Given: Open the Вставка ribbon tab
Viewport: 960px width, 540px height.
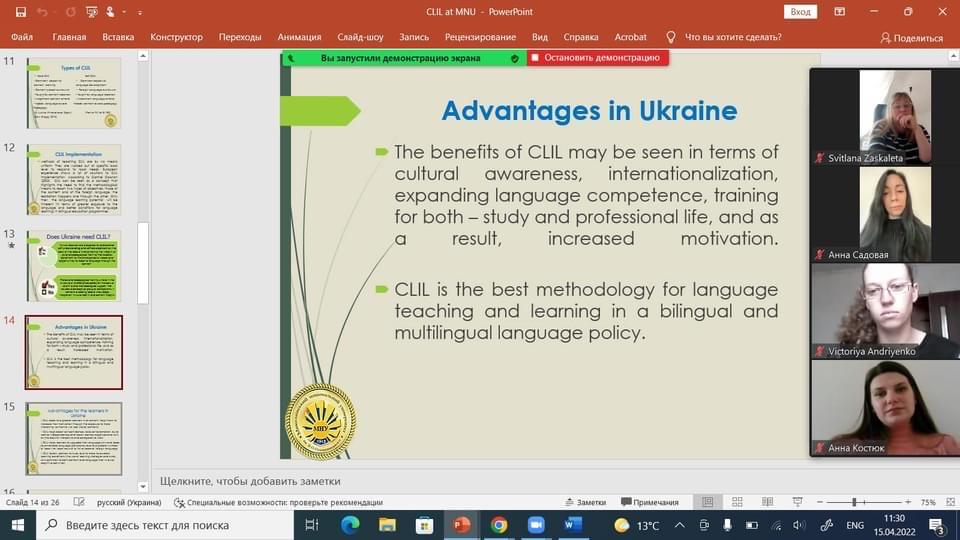Looking at the screenshot, I should pos(118,37).
